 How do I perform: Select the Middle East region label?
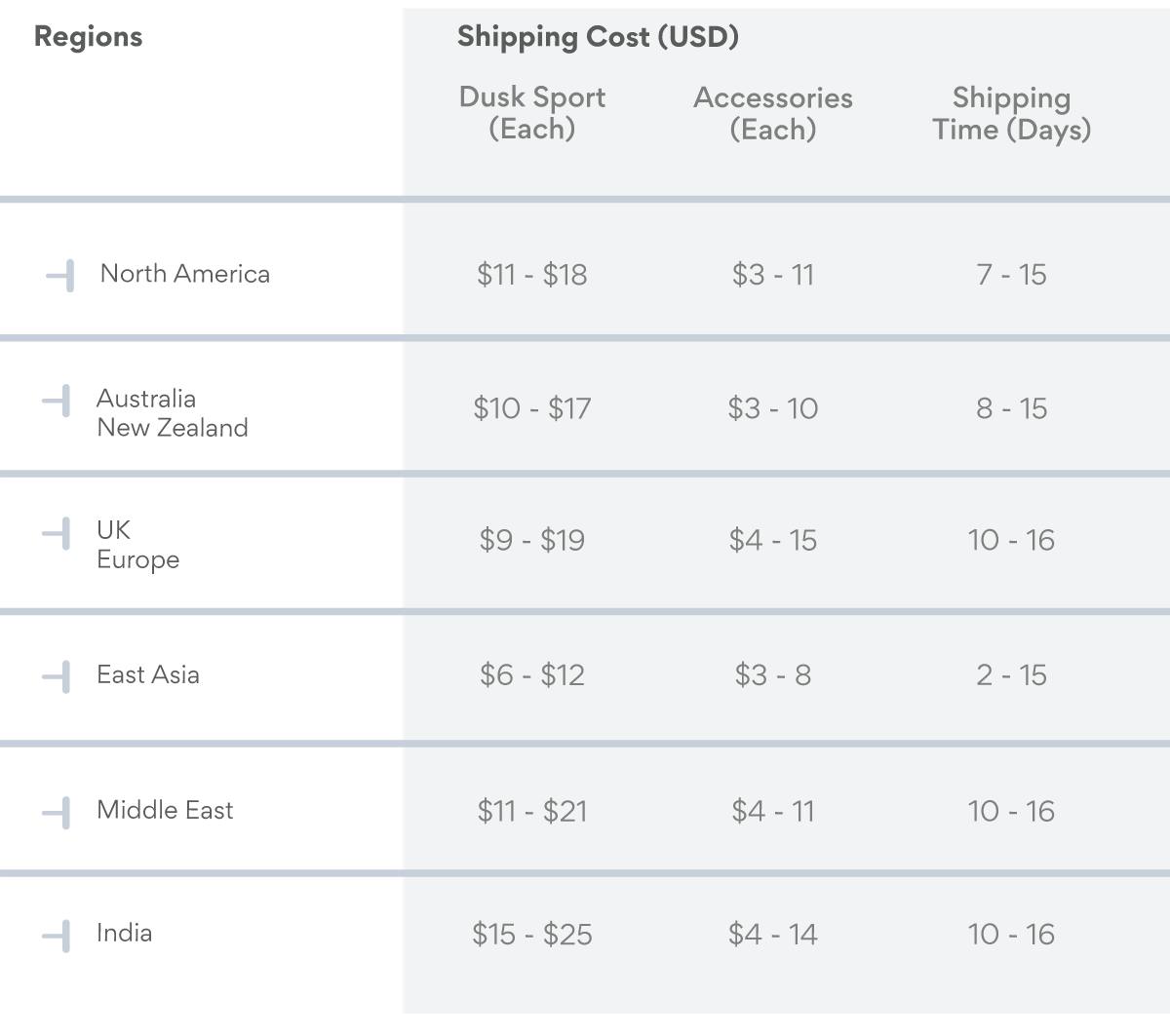[x=165, y=810]
